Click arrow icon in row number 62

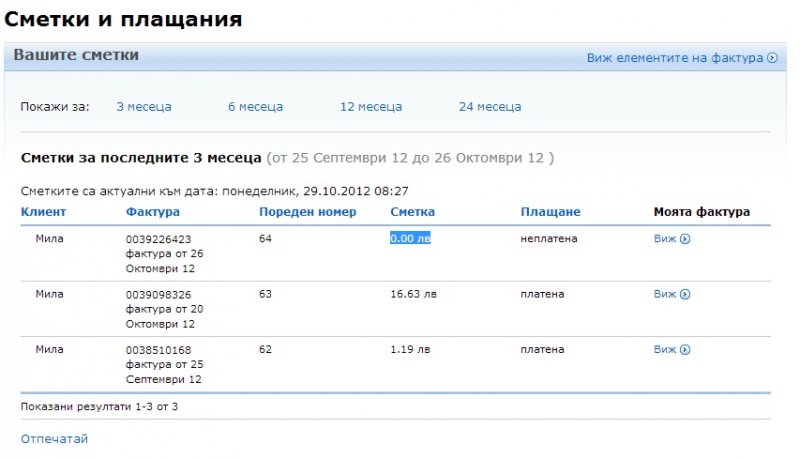tap(685, 350)
